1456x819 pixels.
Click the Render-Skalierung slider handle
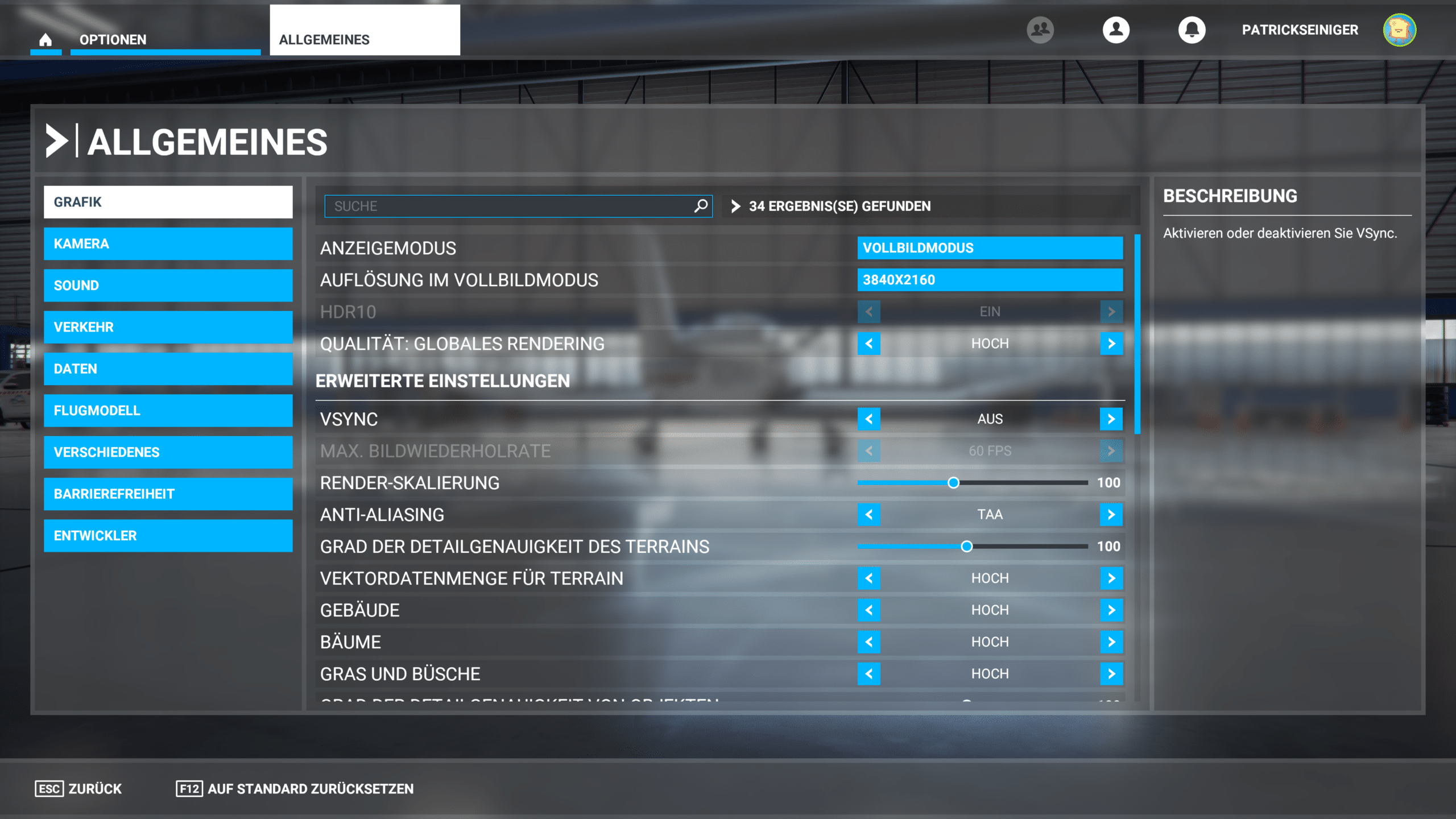tap(953, 483)
